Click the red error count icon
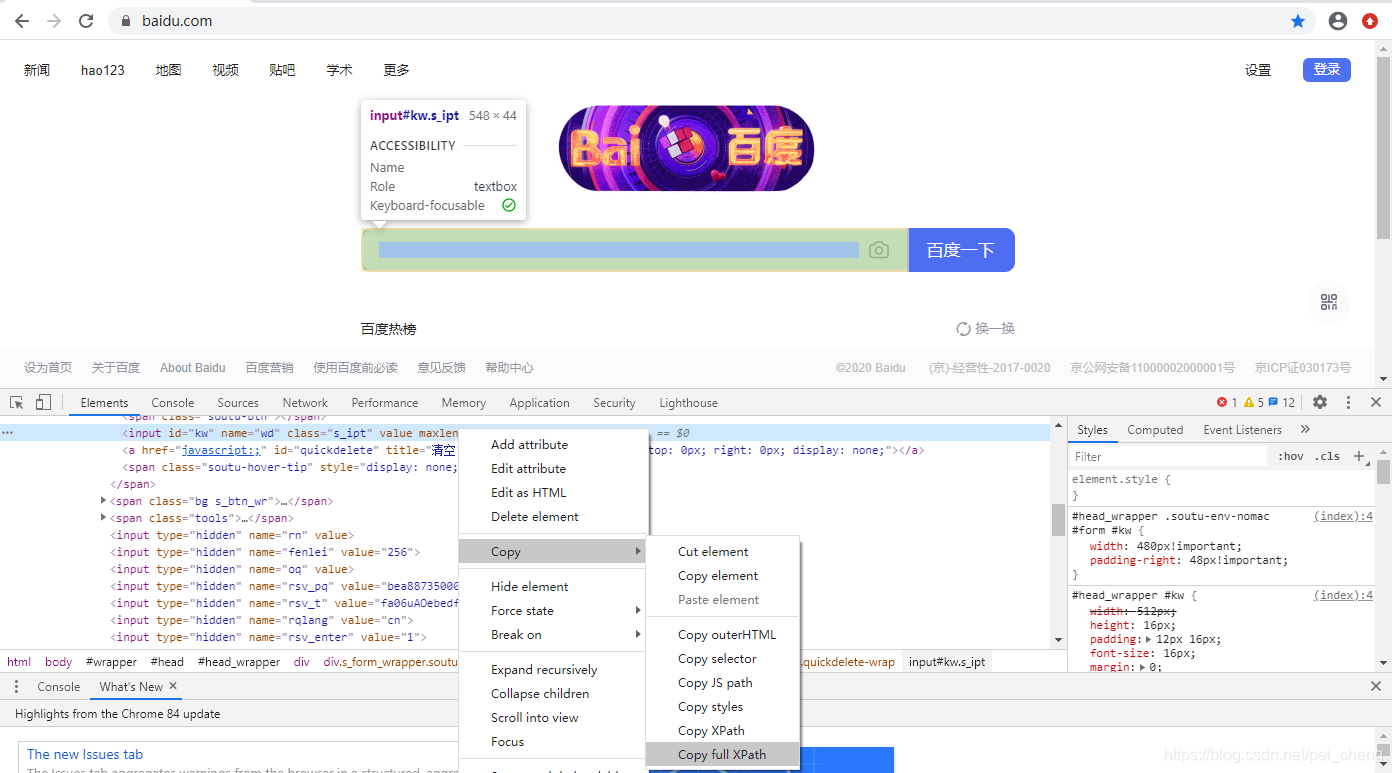The image size is (1392, 773). coord(1222,402)
